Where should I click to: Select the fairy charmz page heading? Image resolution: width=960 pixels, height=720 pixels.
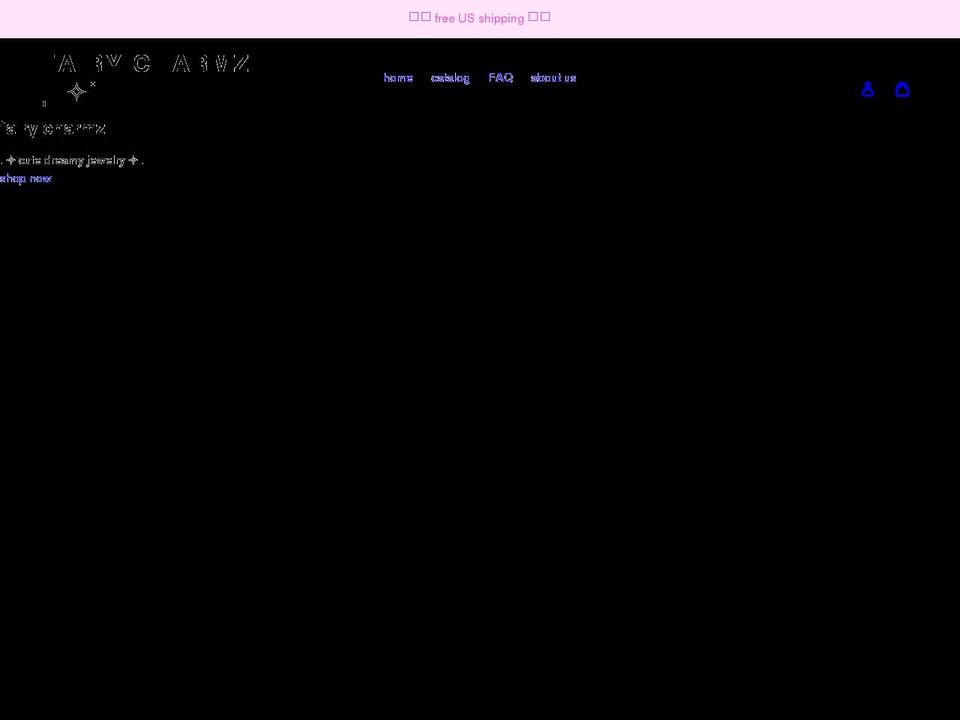click(x=53, y=127)
